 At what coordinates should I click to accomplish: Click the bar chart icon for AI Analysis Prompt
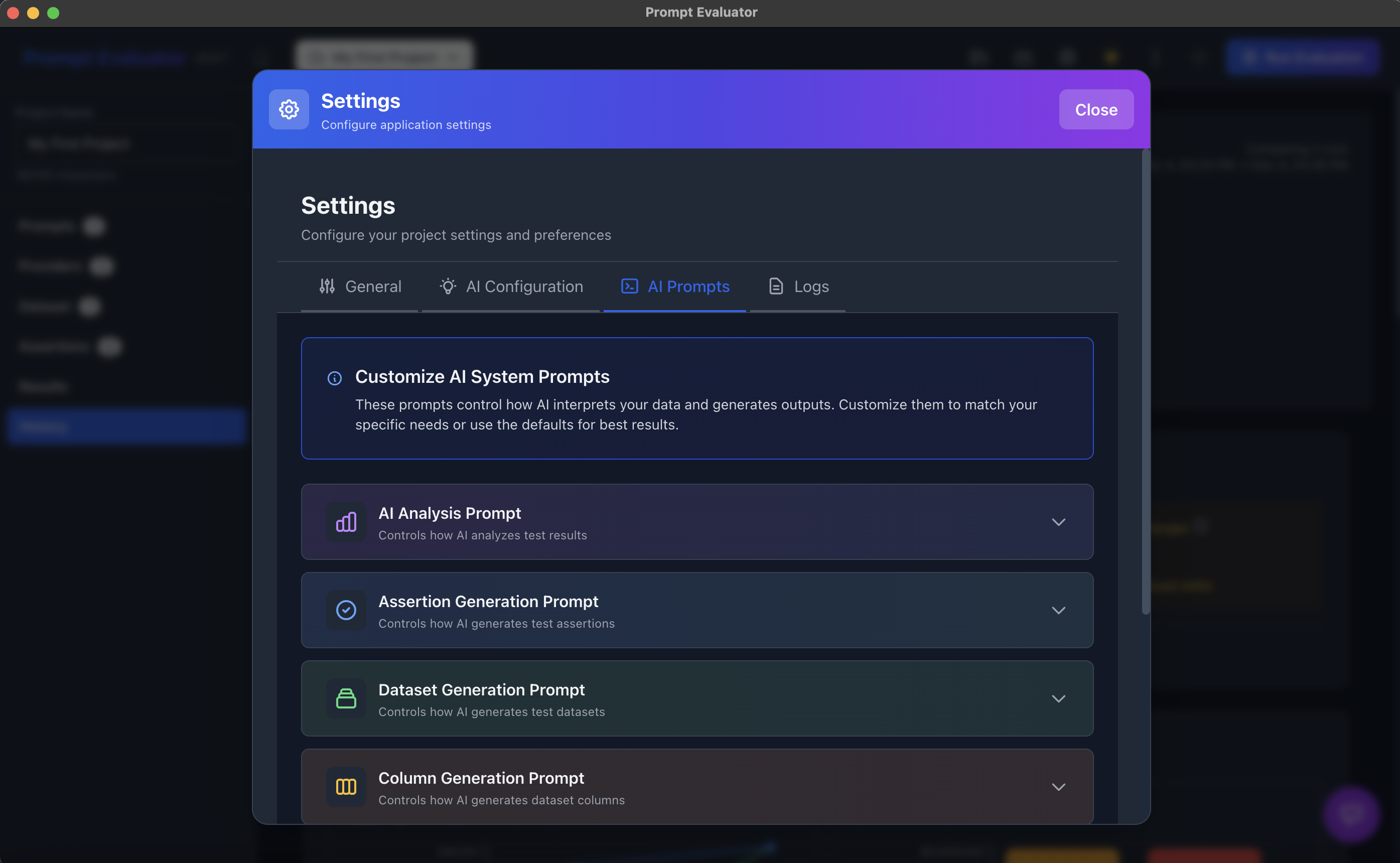[x=346, y=522]
